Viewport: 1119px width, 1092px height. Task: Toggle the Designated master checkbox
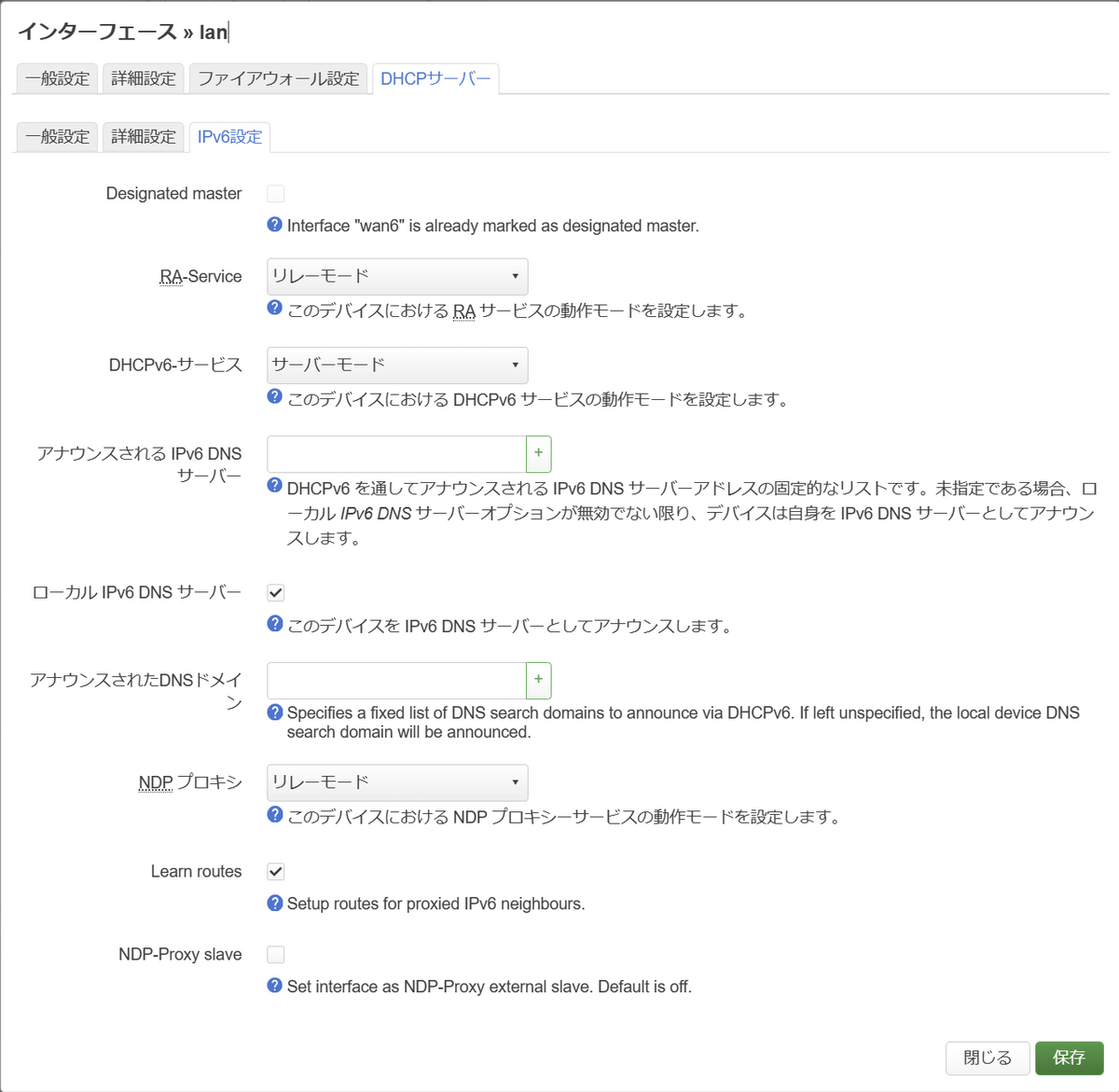coord(275,193)
